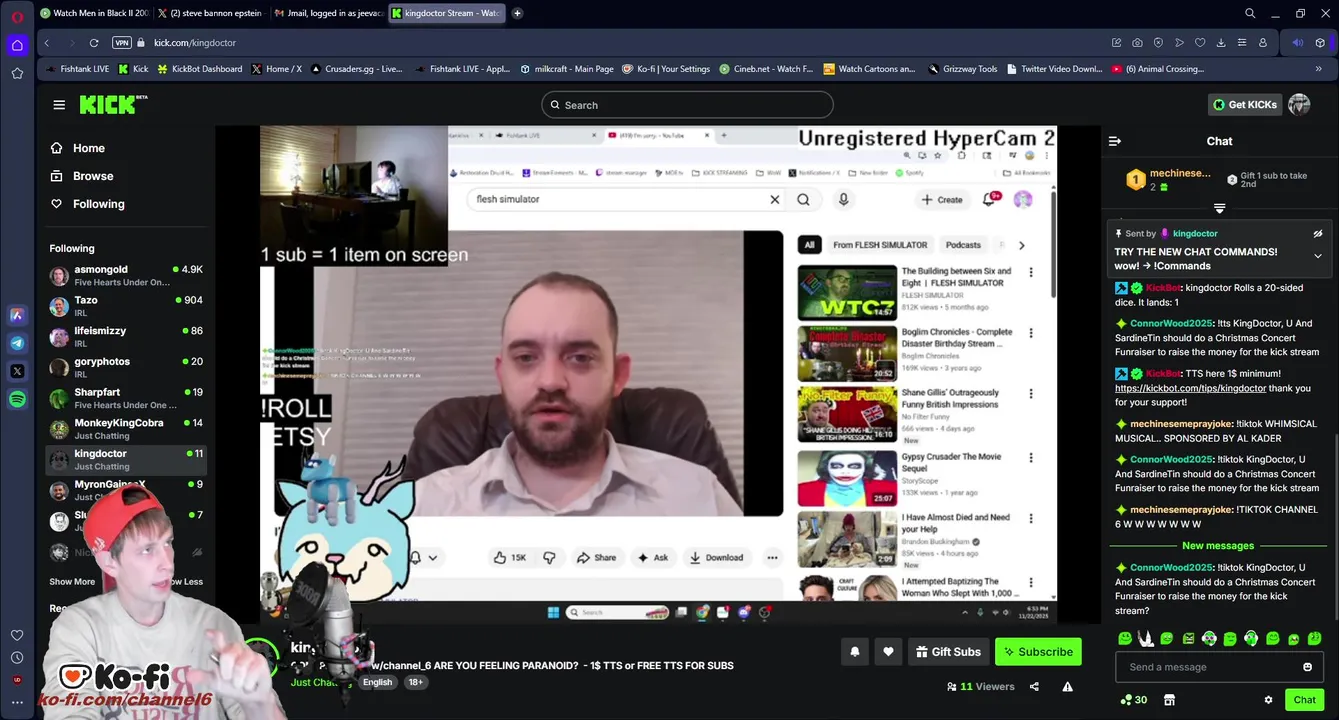
Task: Open the downloads icon in browser toolbar
Action: click(x=1221, y=43)
